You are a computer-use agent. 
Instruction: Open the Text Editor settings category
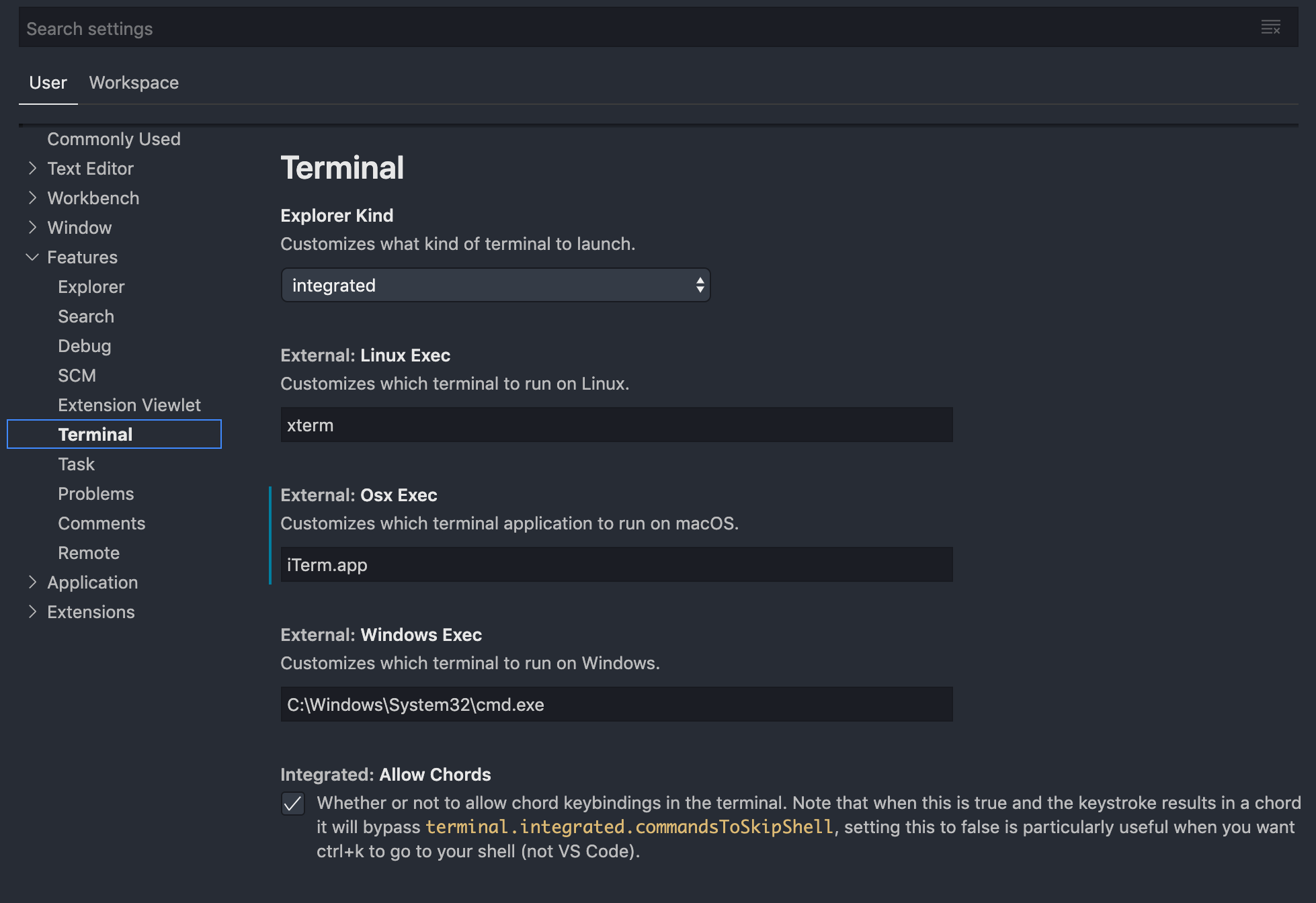pyautogui.click(x=90, y=169)
